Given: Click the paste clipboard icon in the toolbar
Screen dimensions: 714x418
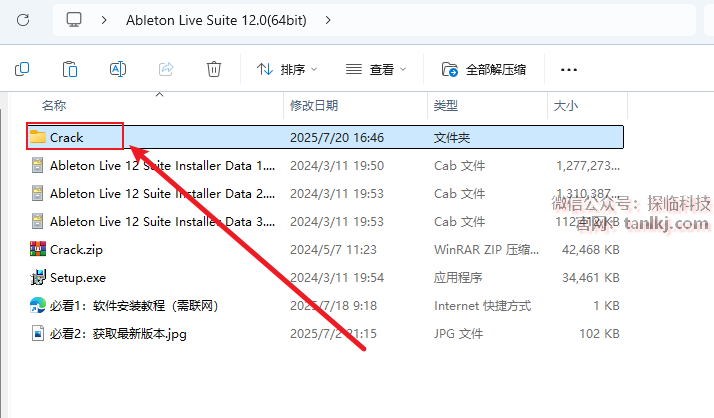Looking at the screenshot, I should click(x=70, y=69).
